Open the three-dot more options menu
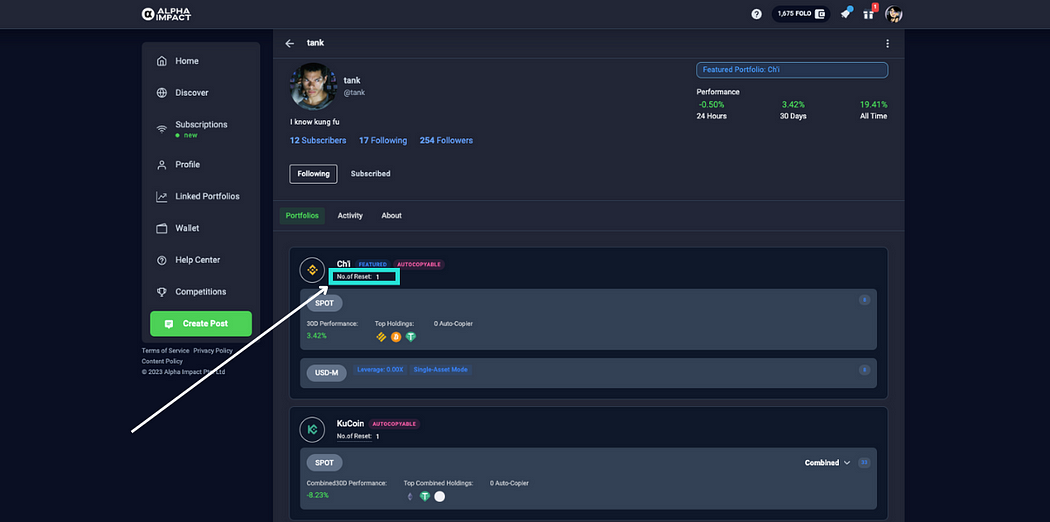Viewport: 1050px width, 522px height. coord(887,44)
